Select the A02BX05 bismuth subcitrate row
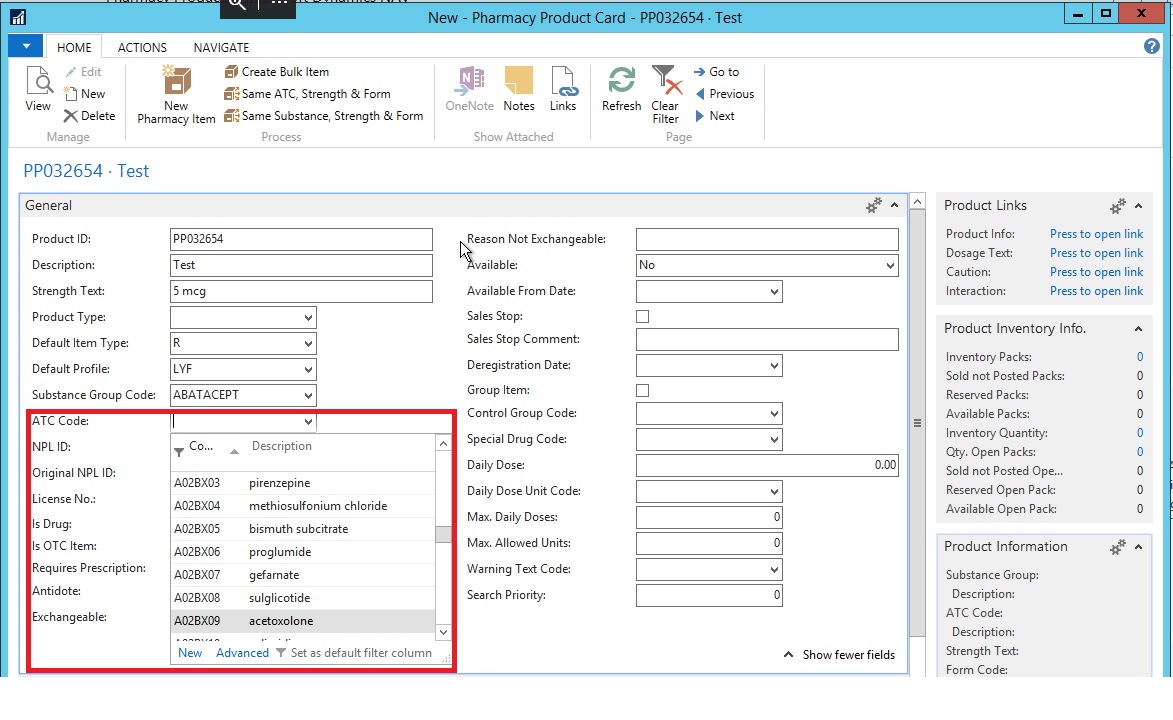This screenshot has height=720, width=1173. 300,529
